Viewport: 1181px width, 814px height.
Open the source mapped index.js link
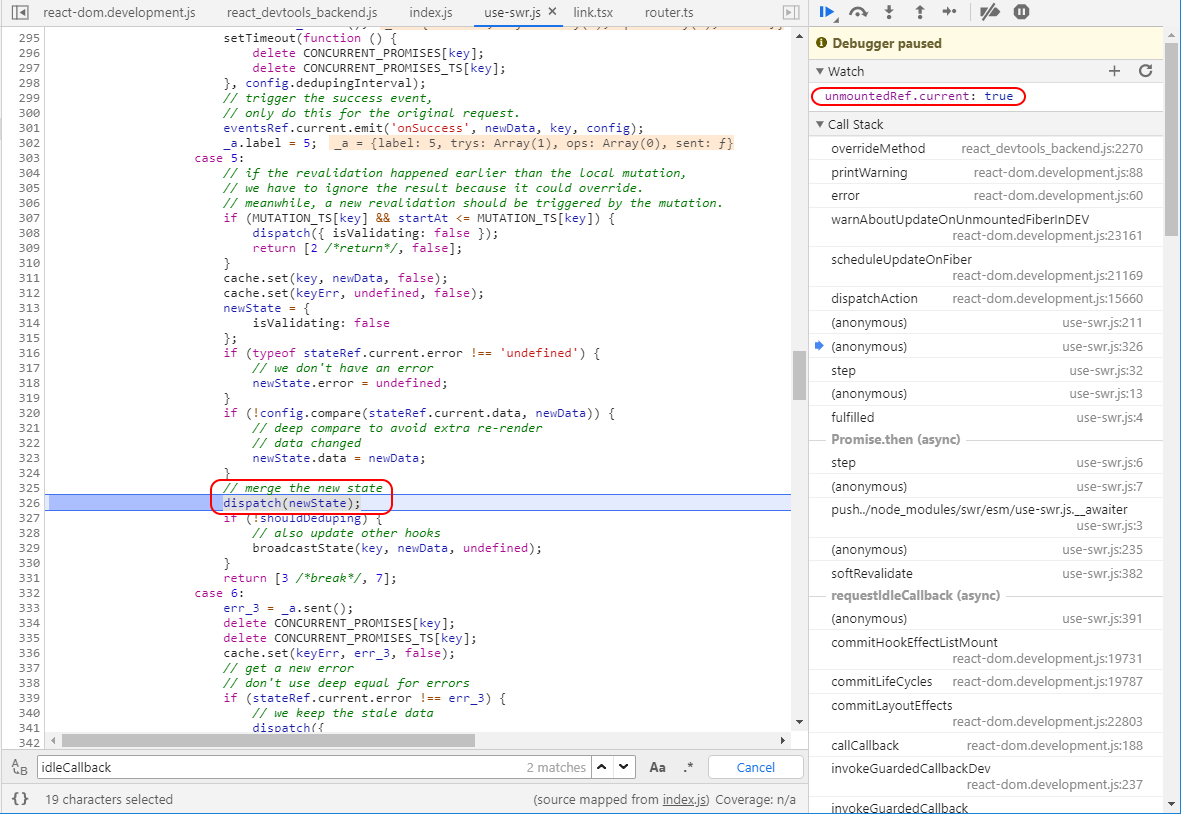pos(685,799)
